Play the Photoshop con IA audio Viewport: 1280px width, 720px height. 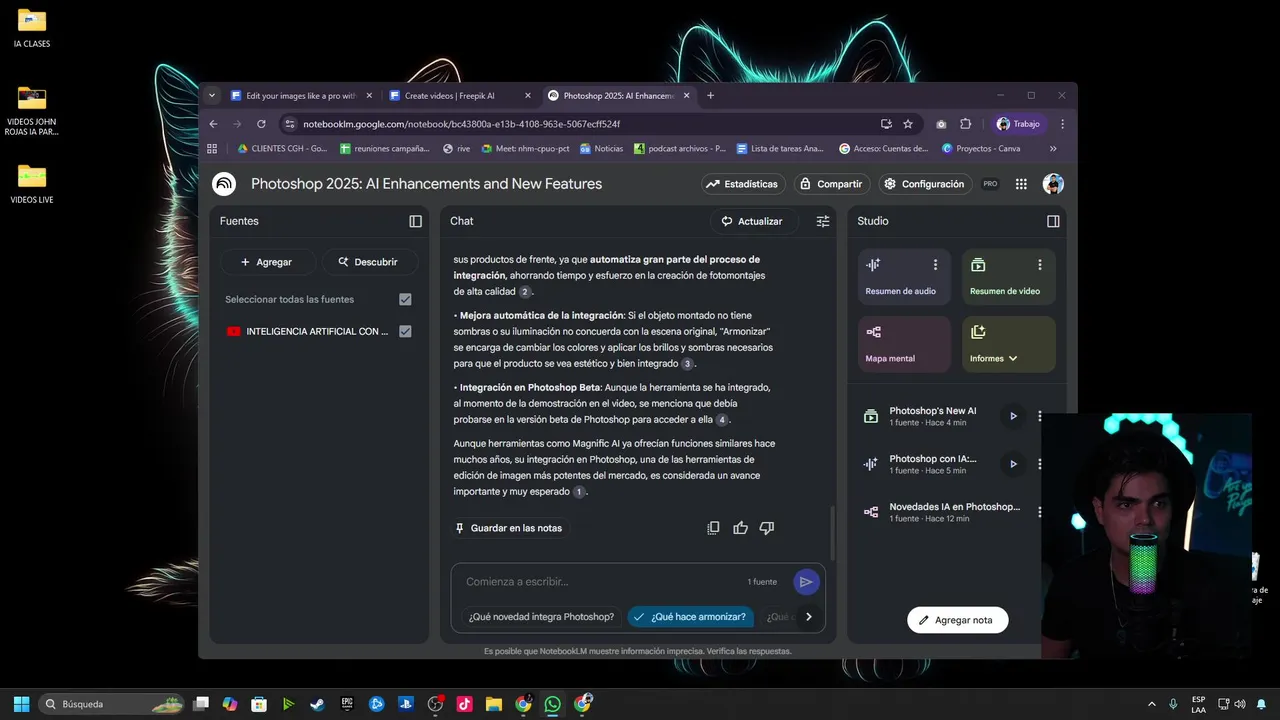pos(1013,464)
